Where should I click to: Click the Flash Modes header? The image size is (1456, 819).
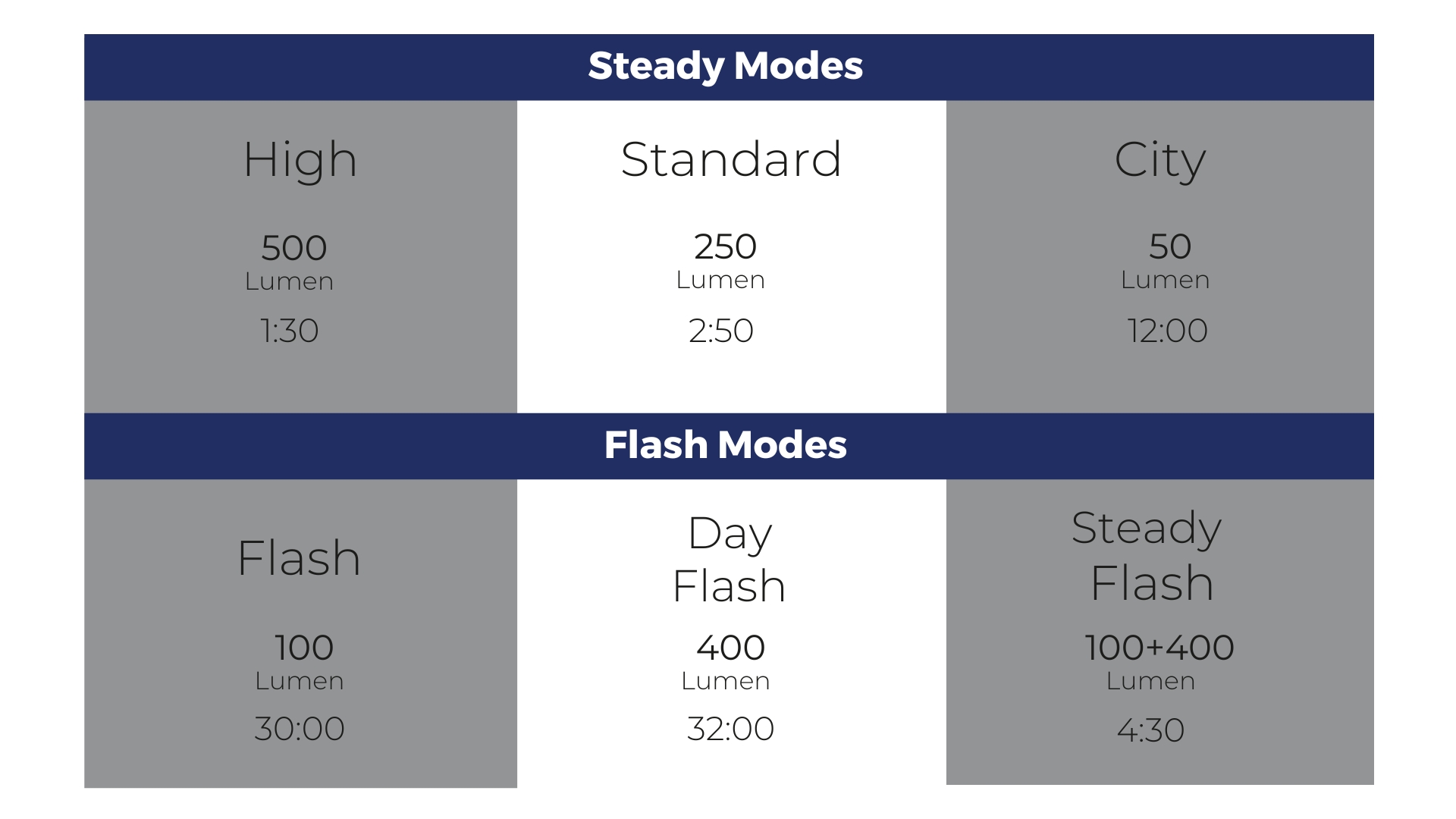pos(726,445)
